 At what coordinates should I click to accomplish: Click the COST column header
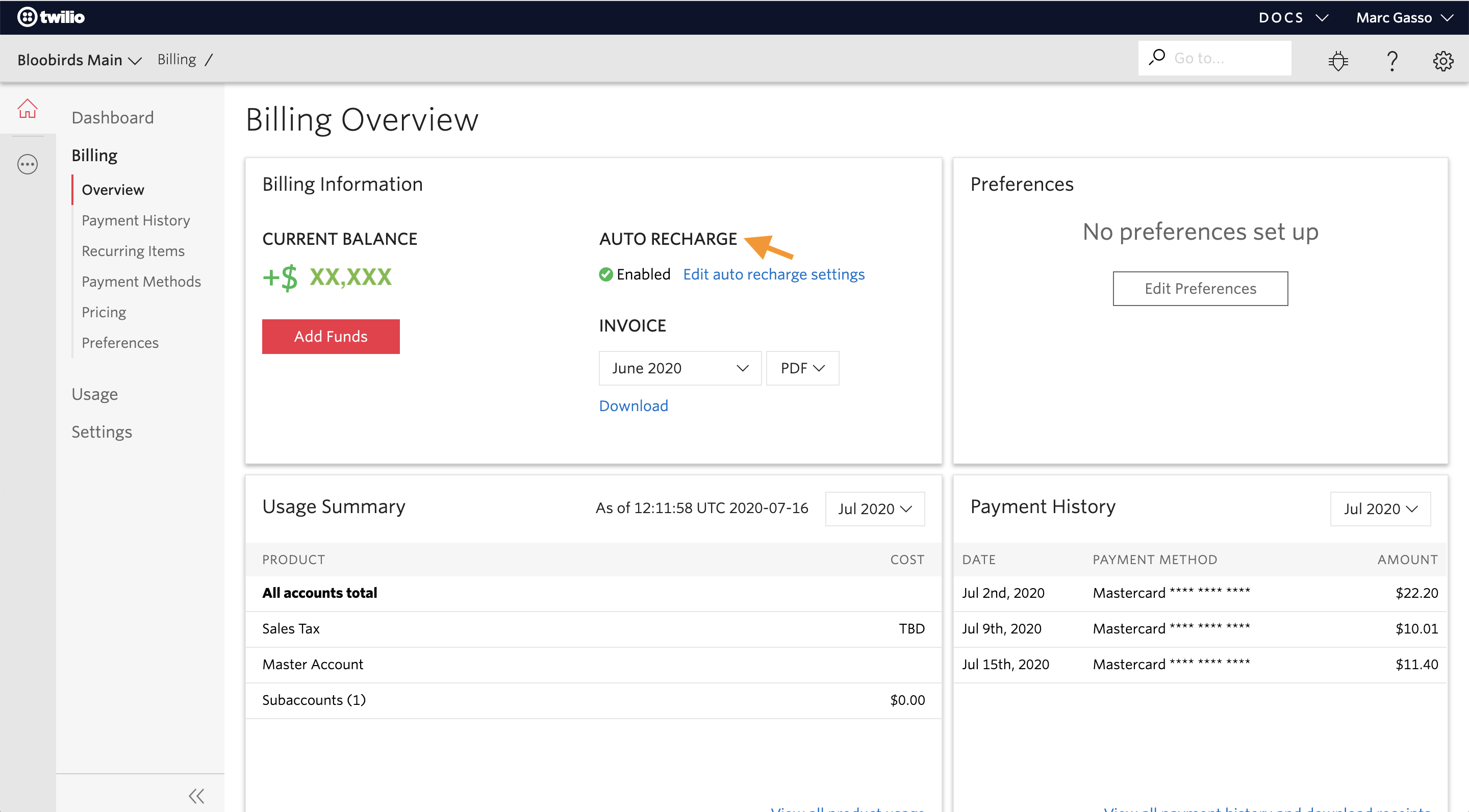point(907,560)
